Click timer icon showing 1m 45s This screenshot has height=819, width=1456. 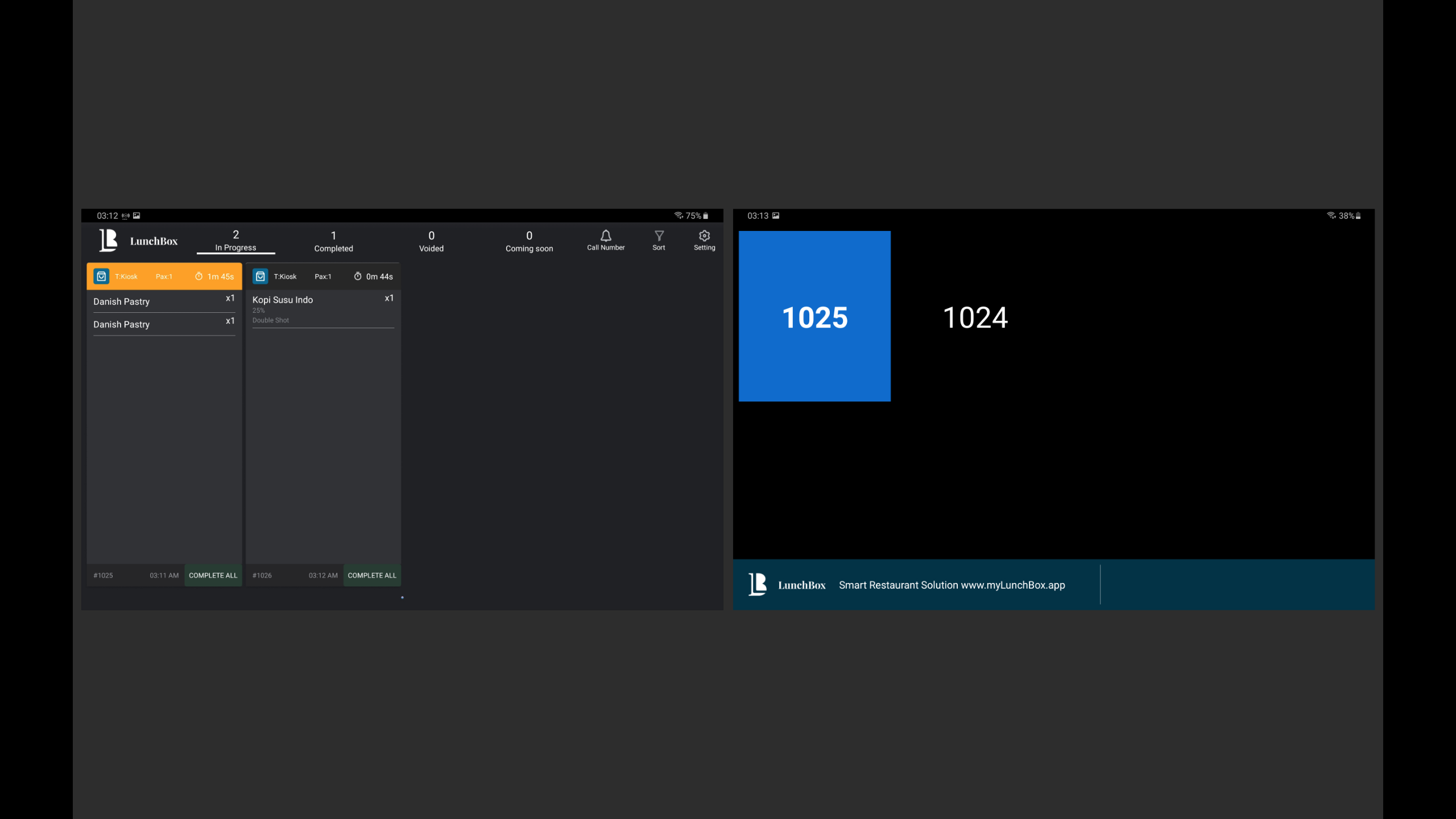[x=199, y=276]
